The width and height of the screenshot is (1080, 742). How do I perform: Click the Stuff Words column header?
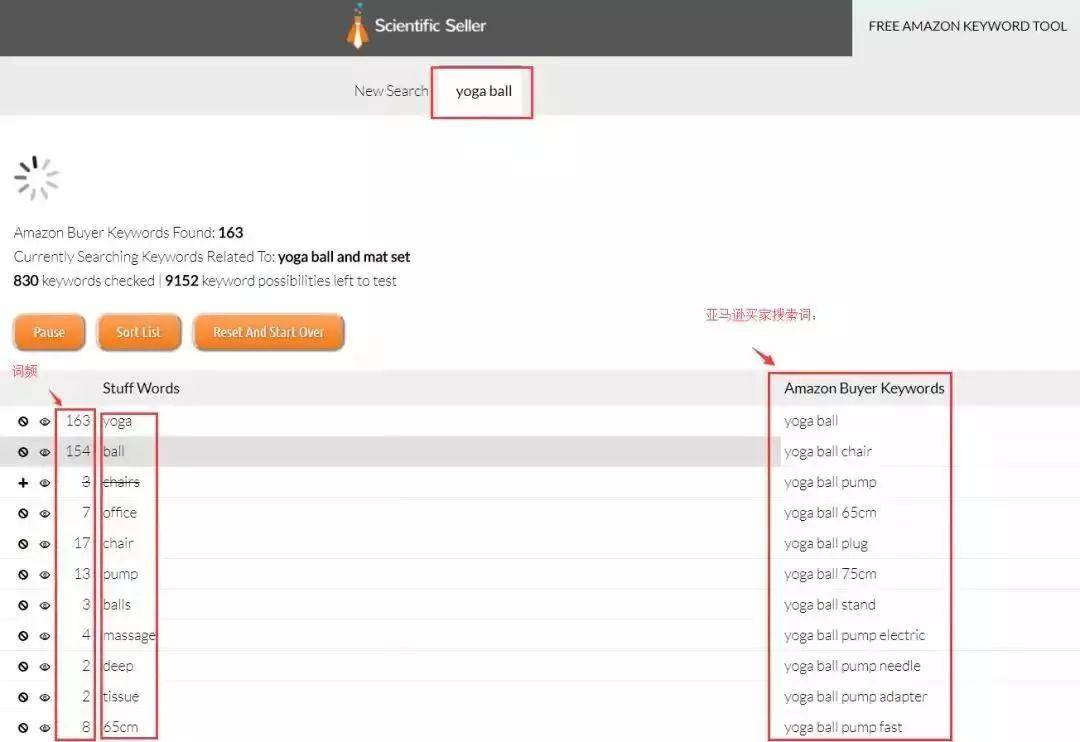point(141,388)
